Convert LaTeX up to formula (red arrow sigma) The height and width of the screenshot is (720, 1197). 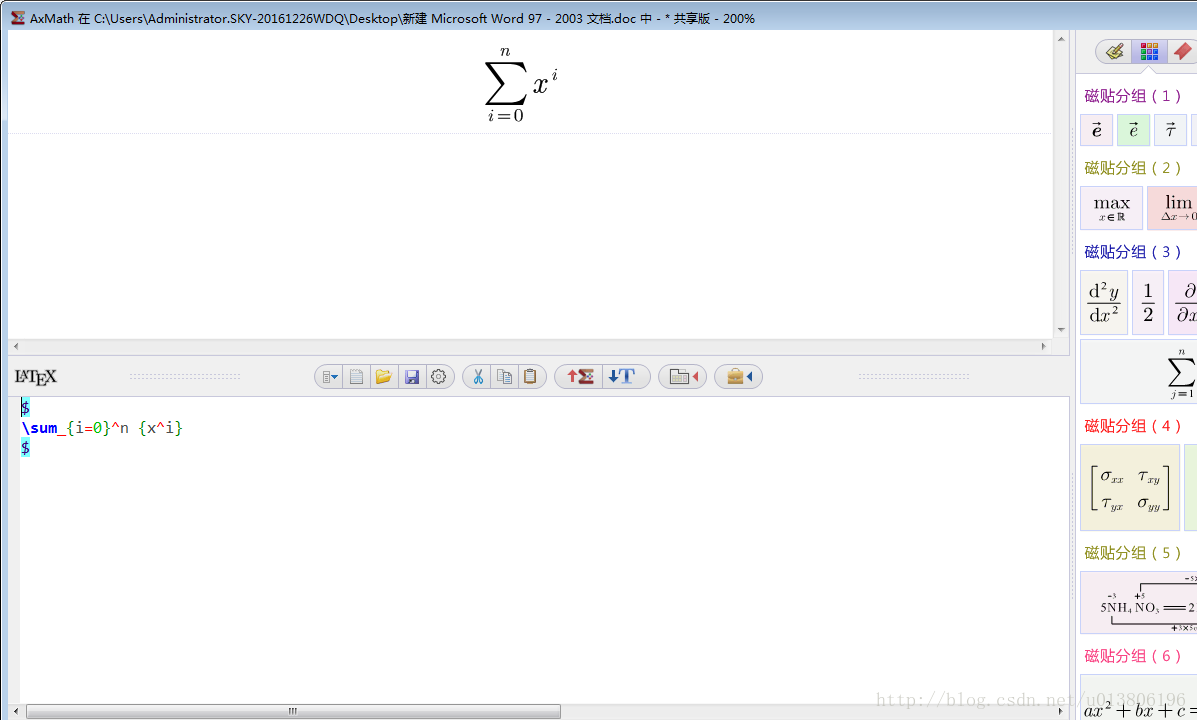pos(579,376)
